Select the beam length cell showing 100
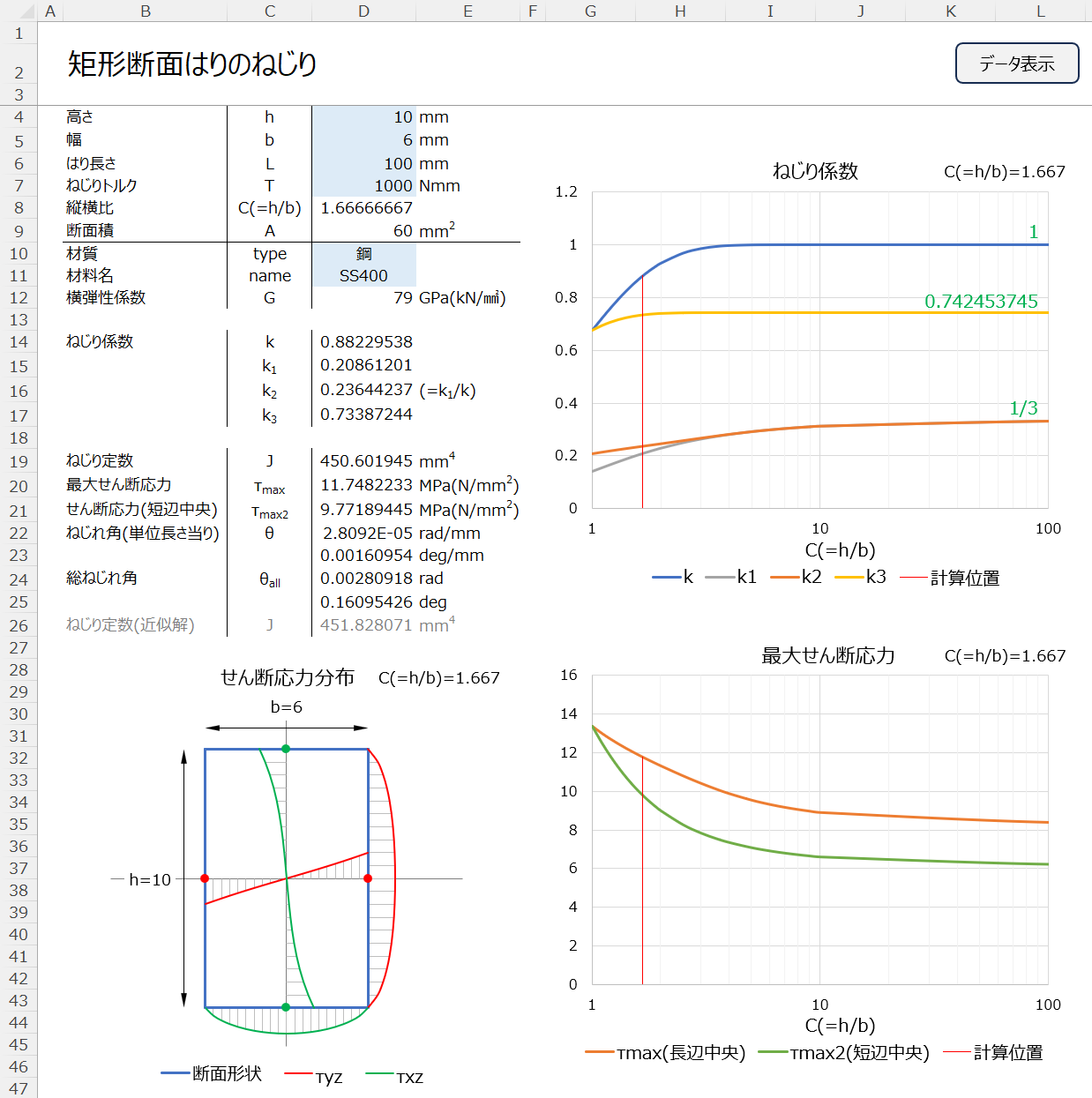Image resolution: width=1092 pixels, height=1098 pixels. point(363,164)
